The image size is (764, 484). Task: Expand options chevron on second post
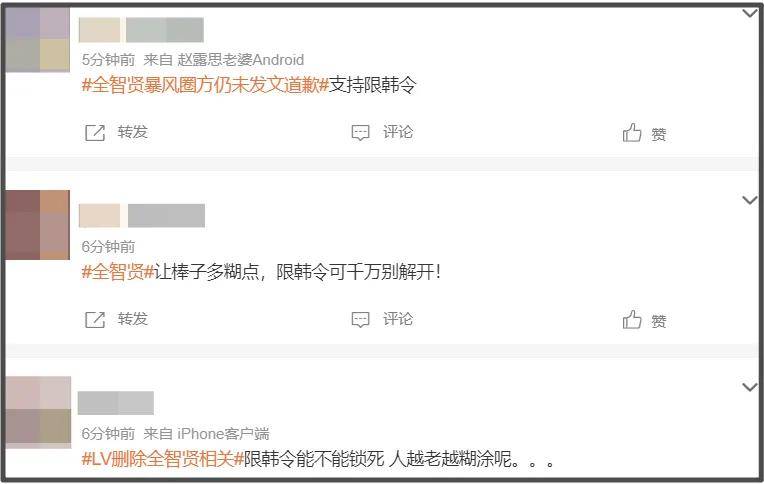pyautogui.click(x=749, y=200)
